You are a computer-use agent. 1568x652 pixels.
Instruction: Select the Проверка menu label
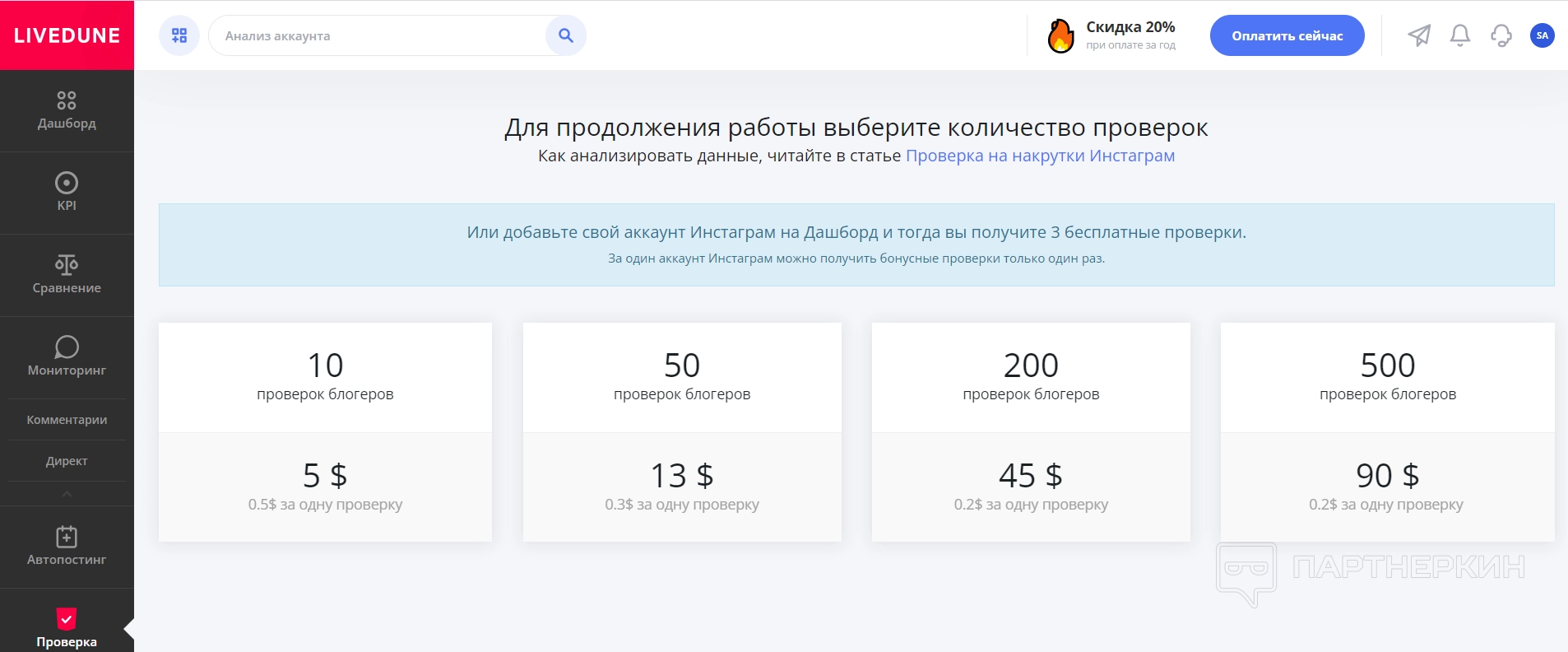coord(67,642)
